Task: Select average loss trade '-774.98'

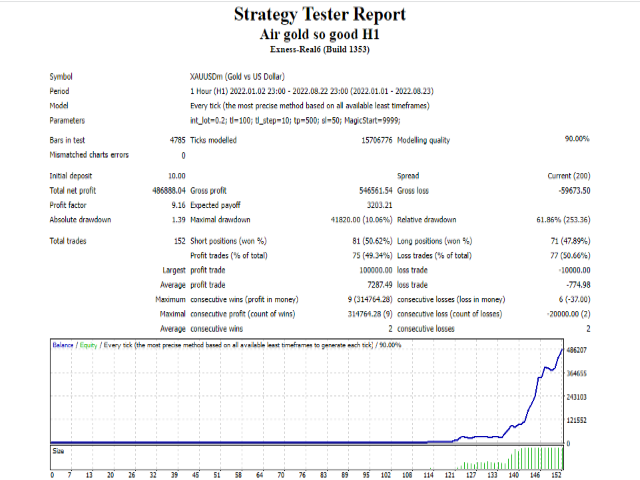Action: click(578, 285)
